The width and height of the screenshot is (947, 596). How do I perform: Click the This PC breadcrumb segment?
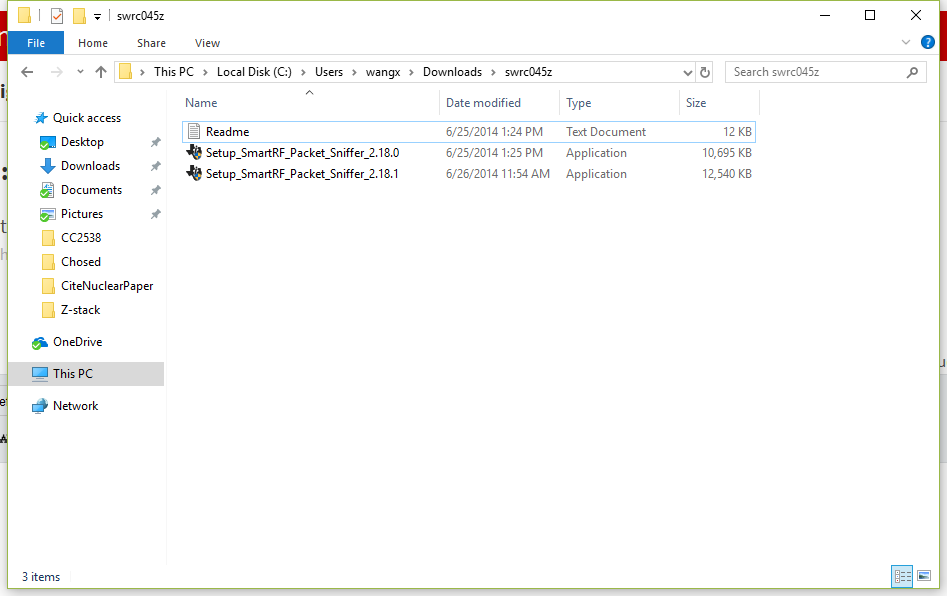173,72
